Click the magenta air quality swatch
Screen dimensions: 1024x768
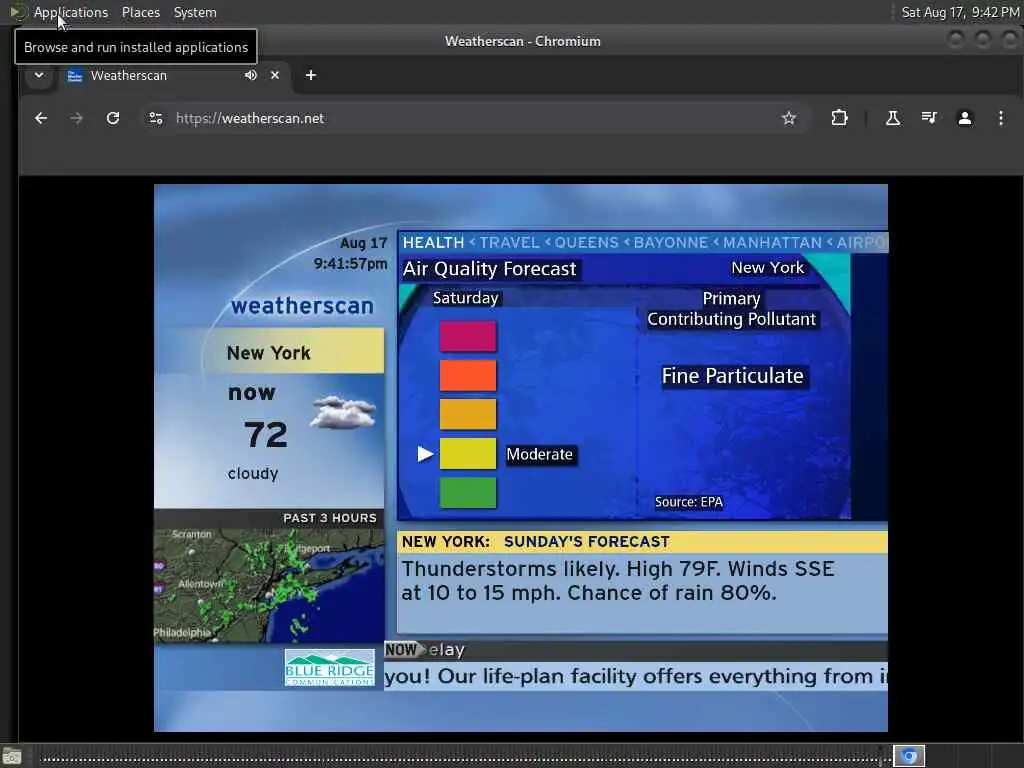(x=468, y=336)
